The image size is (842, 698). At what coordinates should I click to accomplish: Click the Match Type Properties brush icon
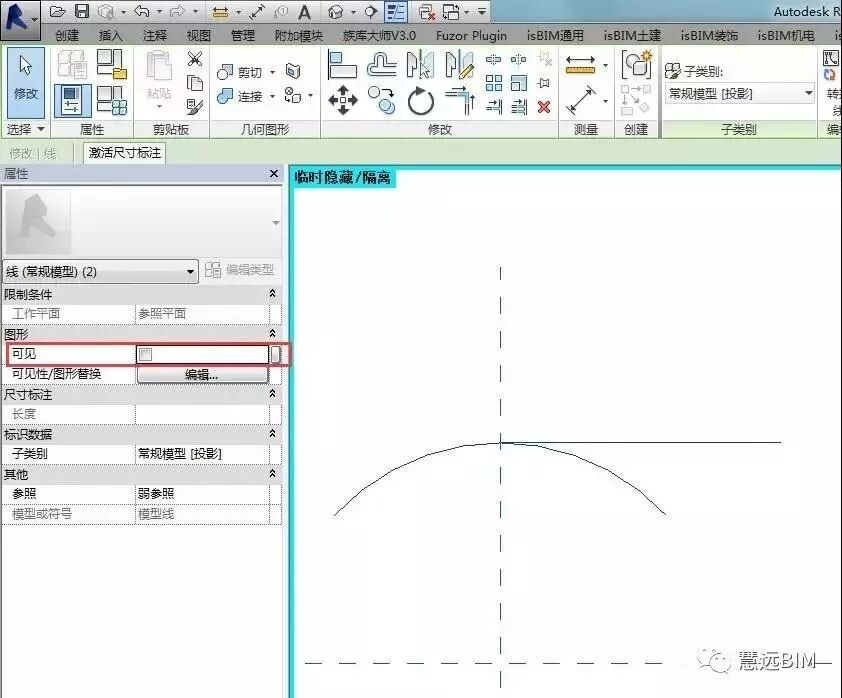[x=195, y=106]
